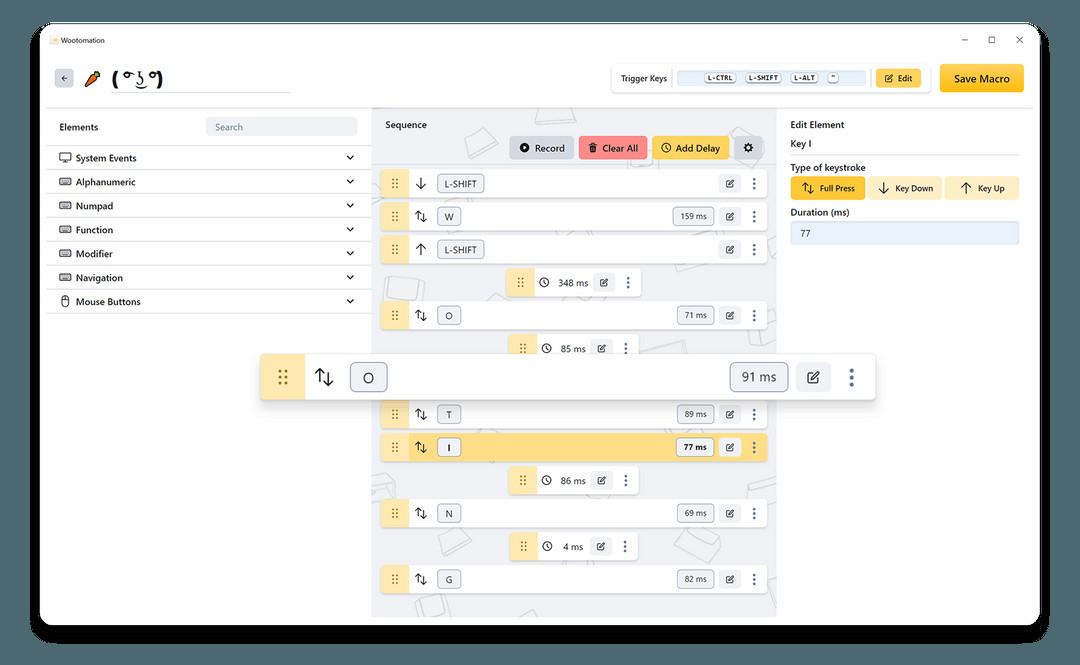Screen dimensions: 1080x665
Task: Expand the Navigation category
Action: (209, 278)
